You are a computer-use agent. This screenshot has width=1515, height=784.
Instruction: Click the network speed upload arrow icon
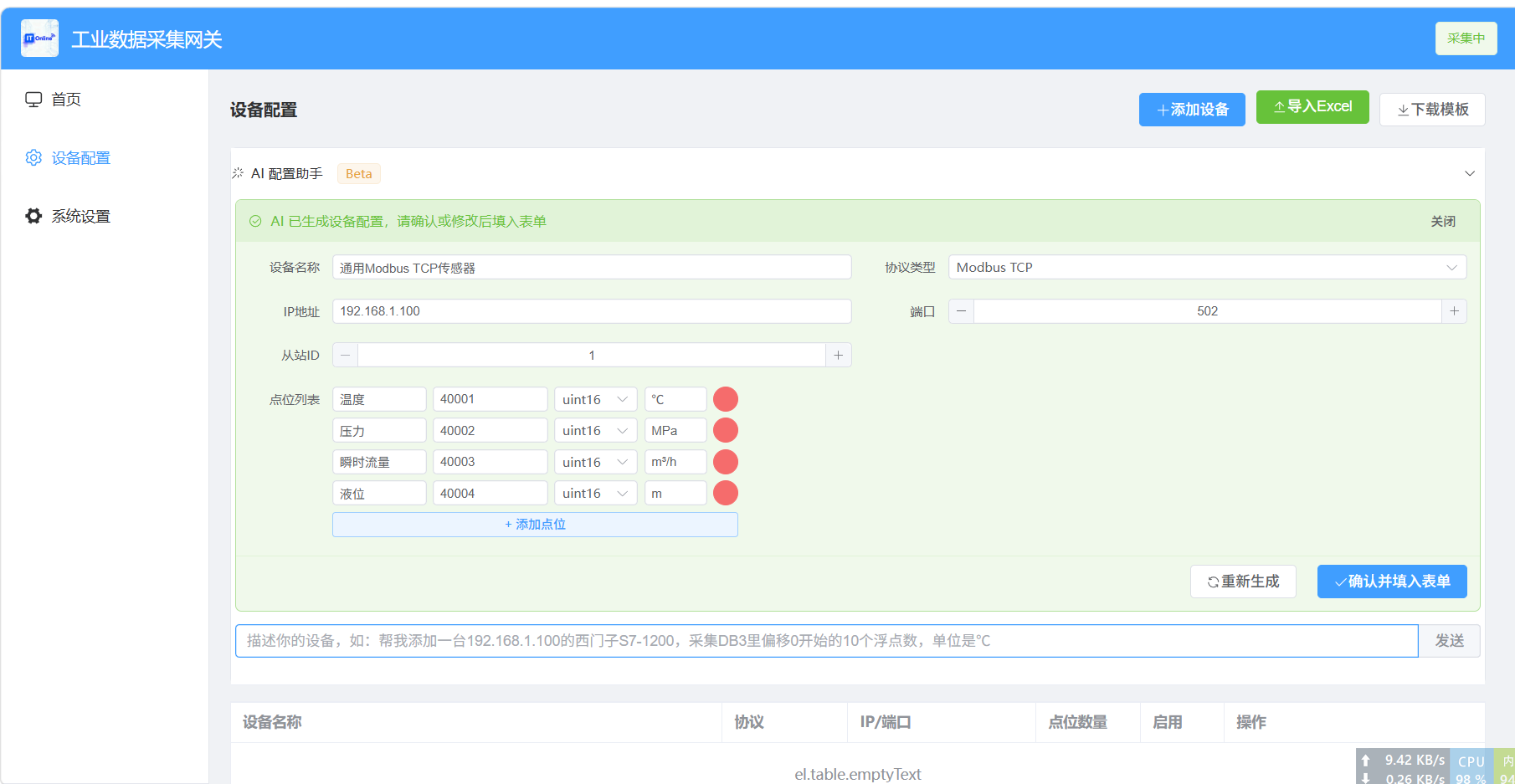tap(1366, 760)
